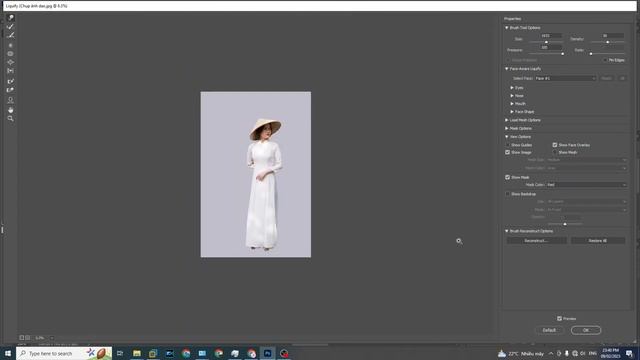Uncheck the Show Image checkbox
640x360 pixels.
pos(508,152)
